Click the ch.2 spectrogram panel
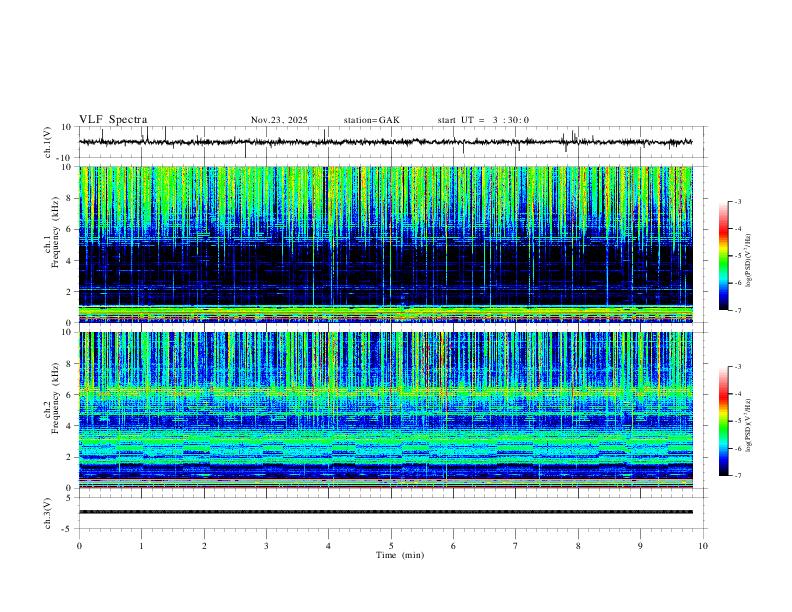792x612 pixels. 386,410
